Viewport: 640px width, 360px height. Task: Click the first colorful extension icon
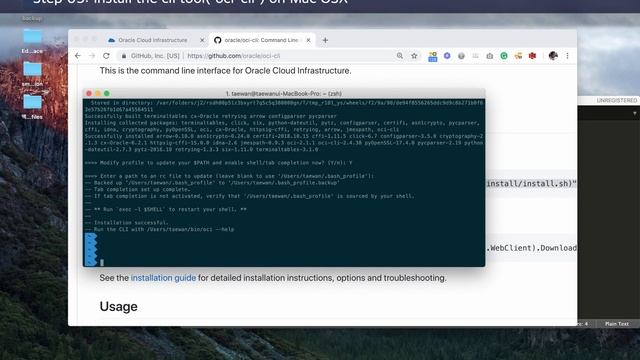433,56
